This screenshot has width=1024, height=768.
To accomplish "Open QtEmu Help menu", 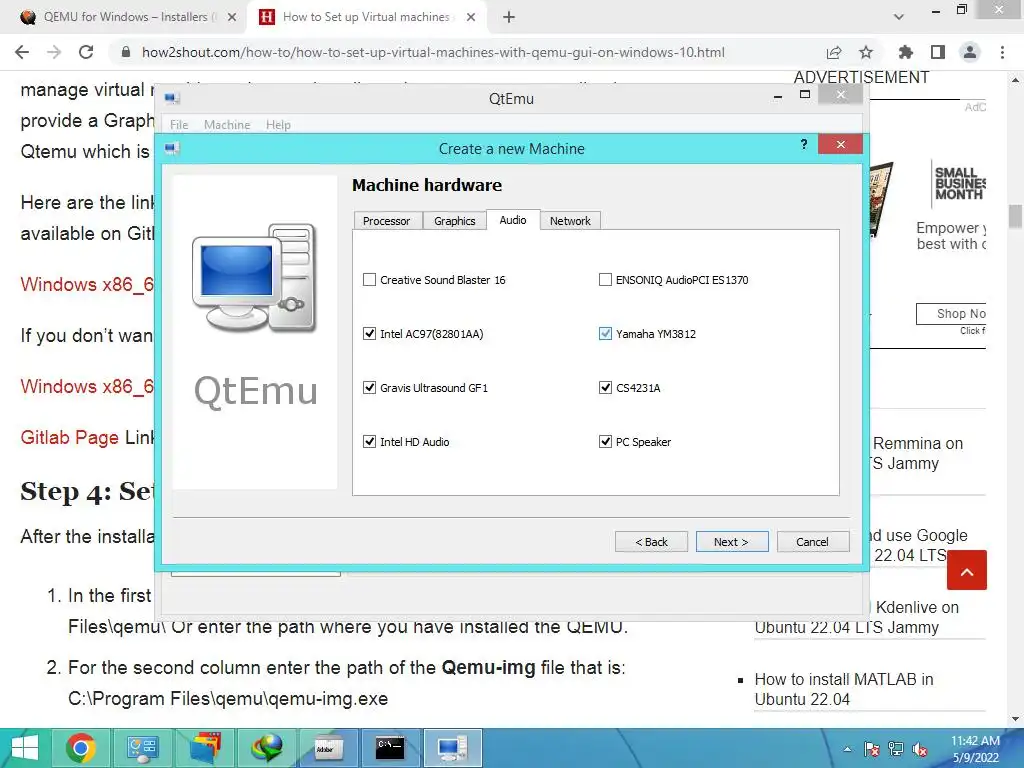I will click(278, 124).
